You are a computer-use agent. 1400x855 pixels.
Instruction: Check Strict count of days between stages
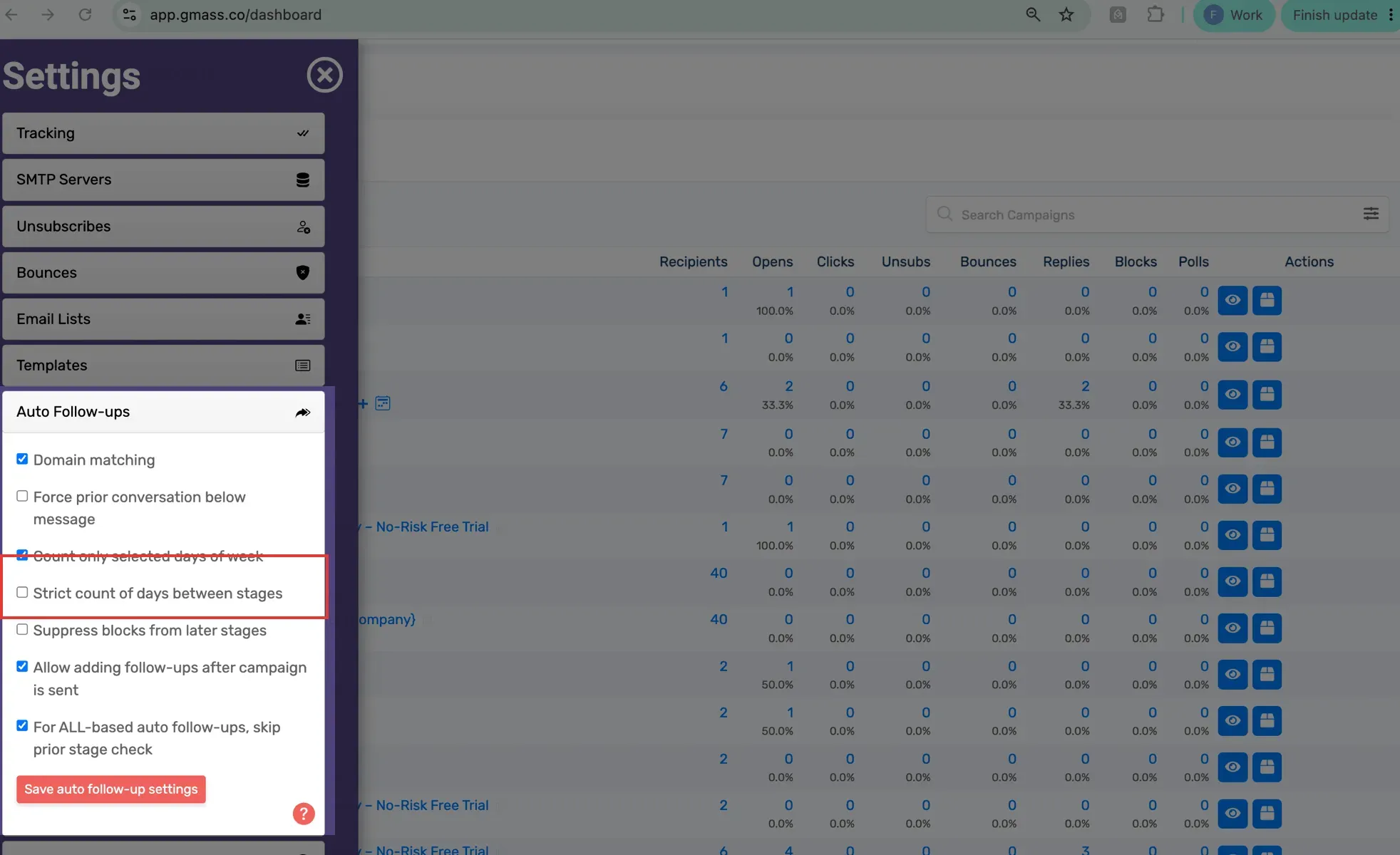(22, 592)
